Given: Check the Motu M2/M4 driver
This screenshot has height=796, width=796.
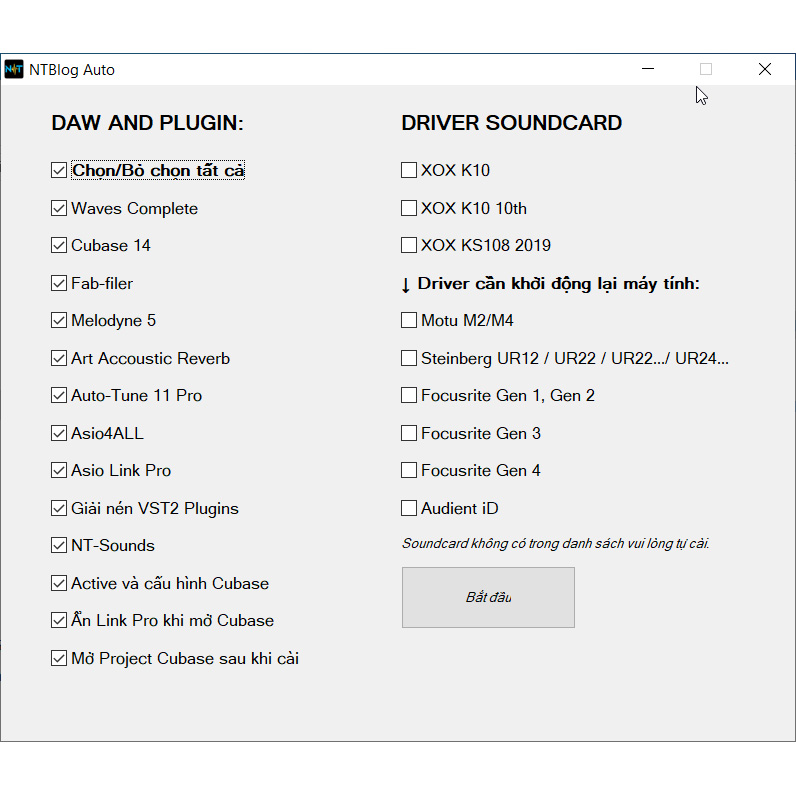Looking at the screenshot, I should tap(409, 321).
